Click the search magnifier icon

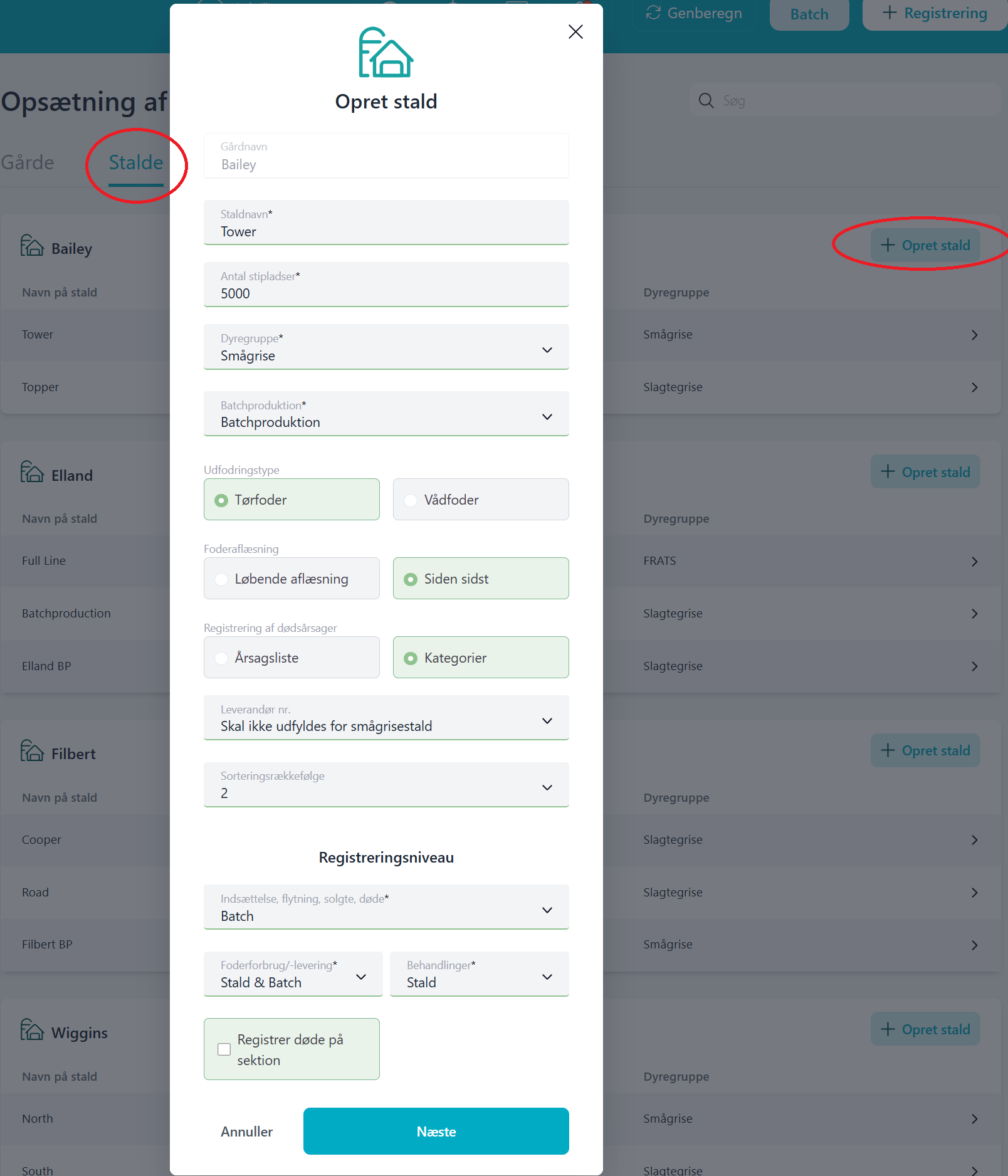706,100
